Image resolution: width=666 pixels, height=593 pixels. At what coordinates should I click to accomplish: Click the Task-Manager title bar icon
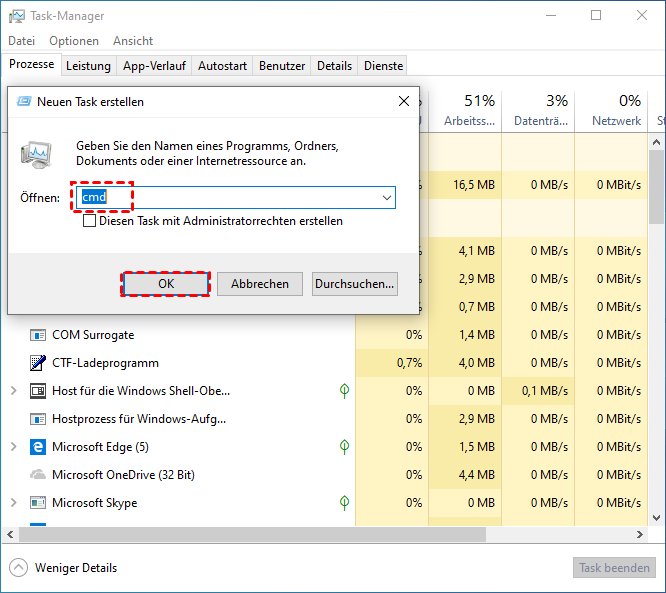pyautogui.click(x=17, y=16)
